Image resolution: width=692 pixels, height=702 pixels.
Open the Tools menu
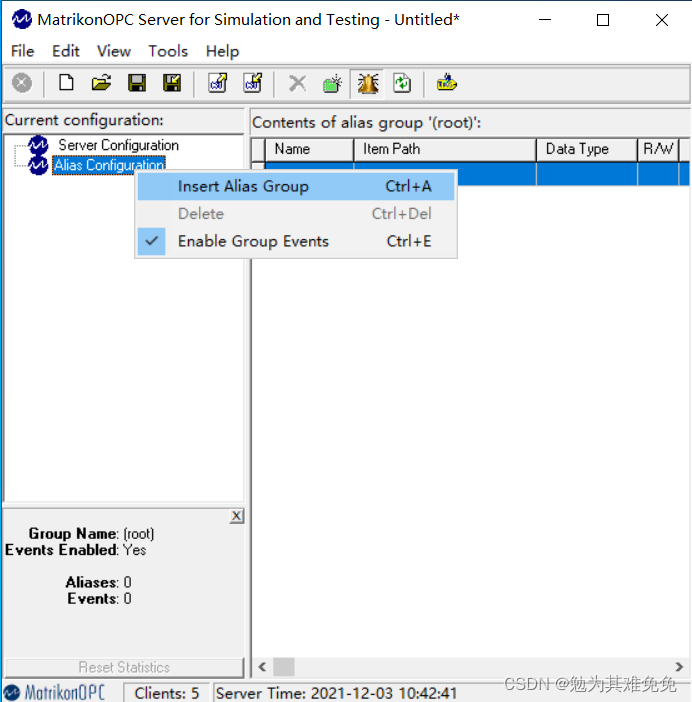click(168, 51)
